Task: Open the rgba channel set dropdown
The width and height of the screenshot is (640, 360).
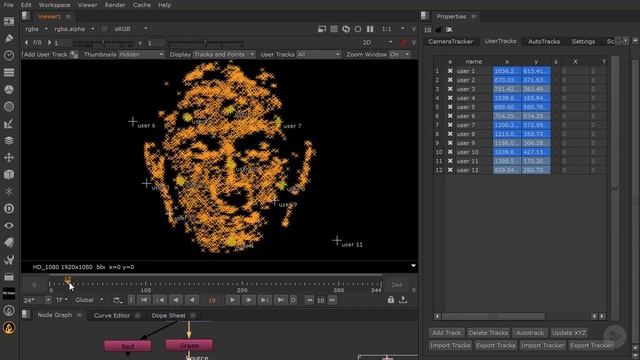Action: (36, 29)
